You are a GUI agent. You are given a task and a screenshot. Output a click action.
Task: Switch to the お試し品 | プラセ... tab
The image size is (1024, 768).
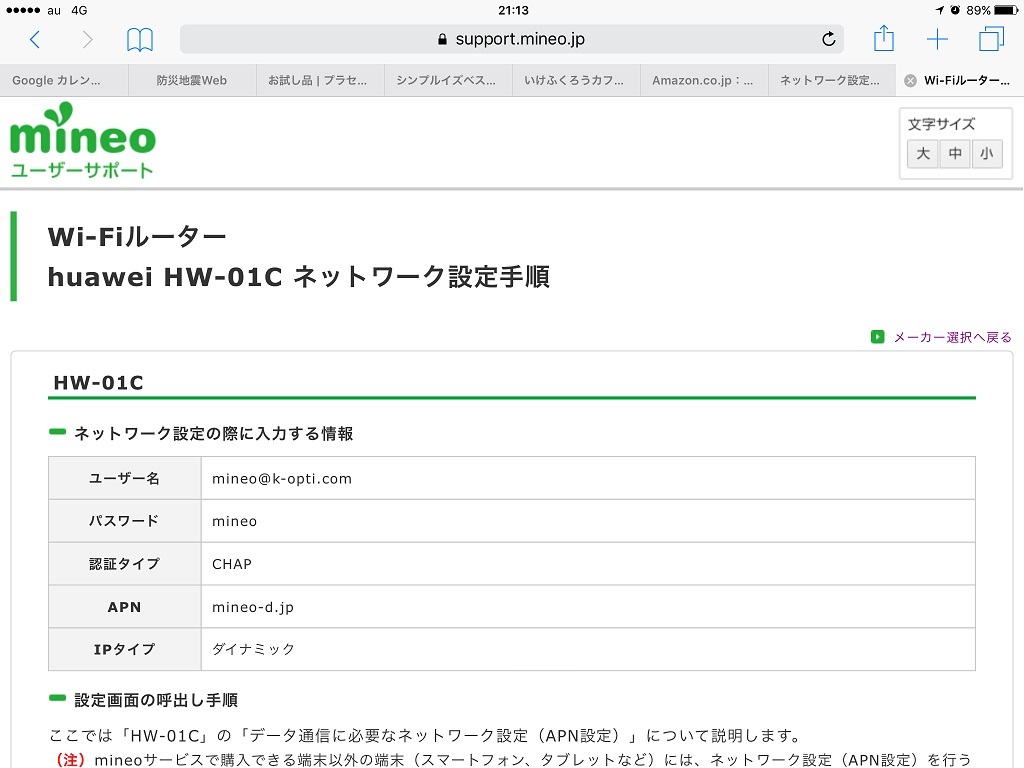[320, 80]
